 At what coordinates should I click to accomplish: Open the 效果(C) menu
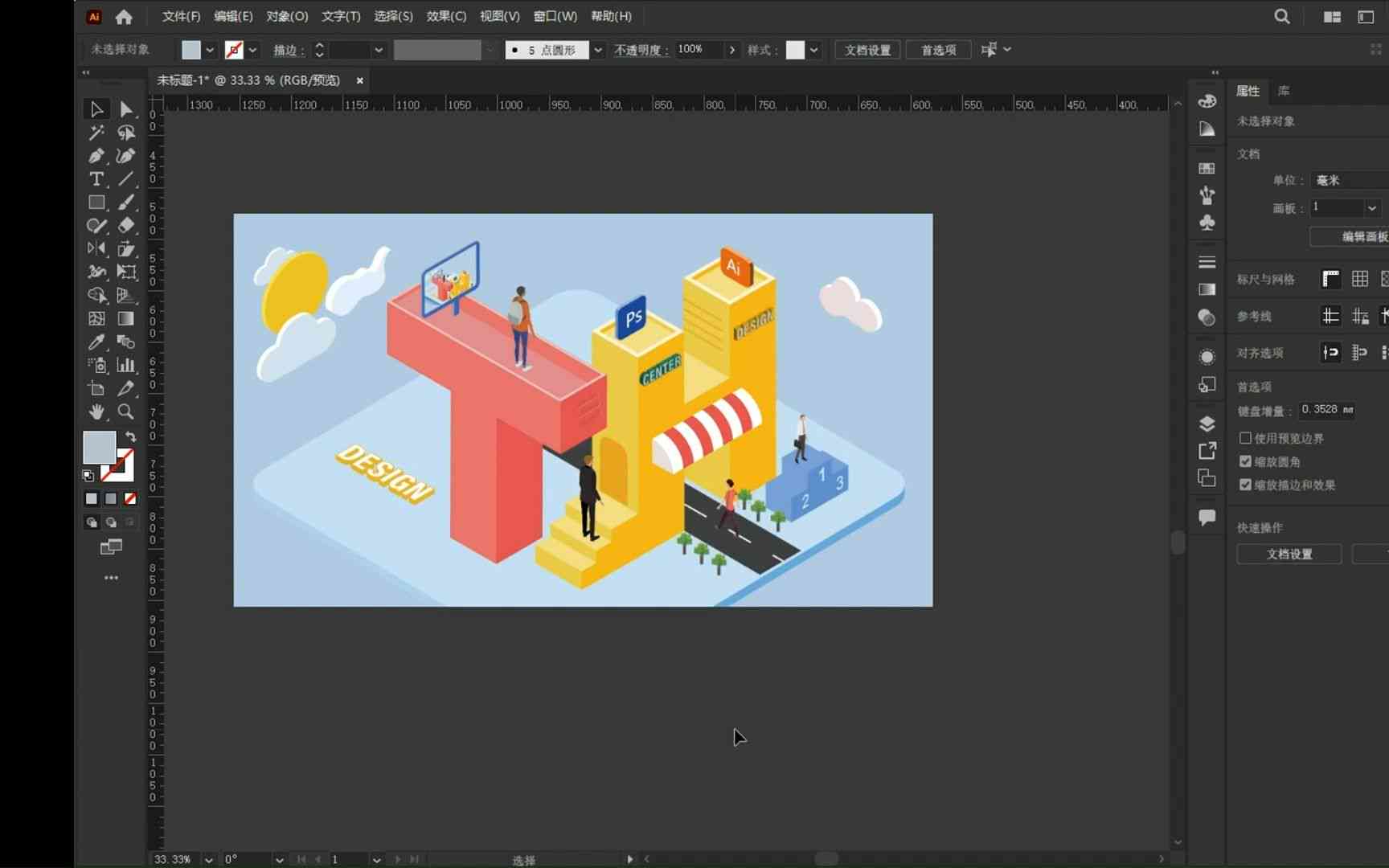[x=446, y=16]
